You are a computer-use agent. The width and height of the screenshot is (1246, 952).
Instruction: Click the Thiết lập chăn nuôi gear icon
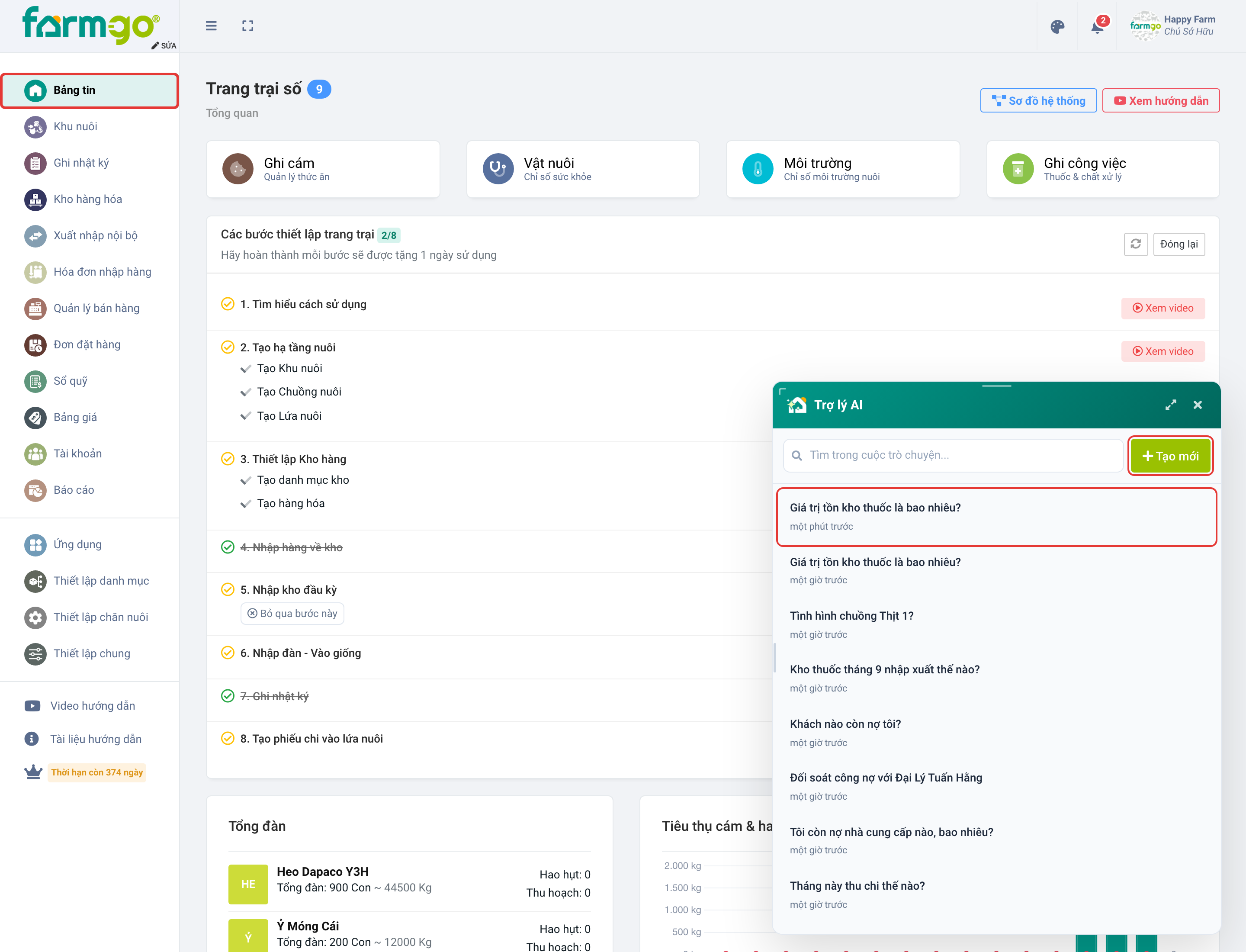tap(35, 617)
